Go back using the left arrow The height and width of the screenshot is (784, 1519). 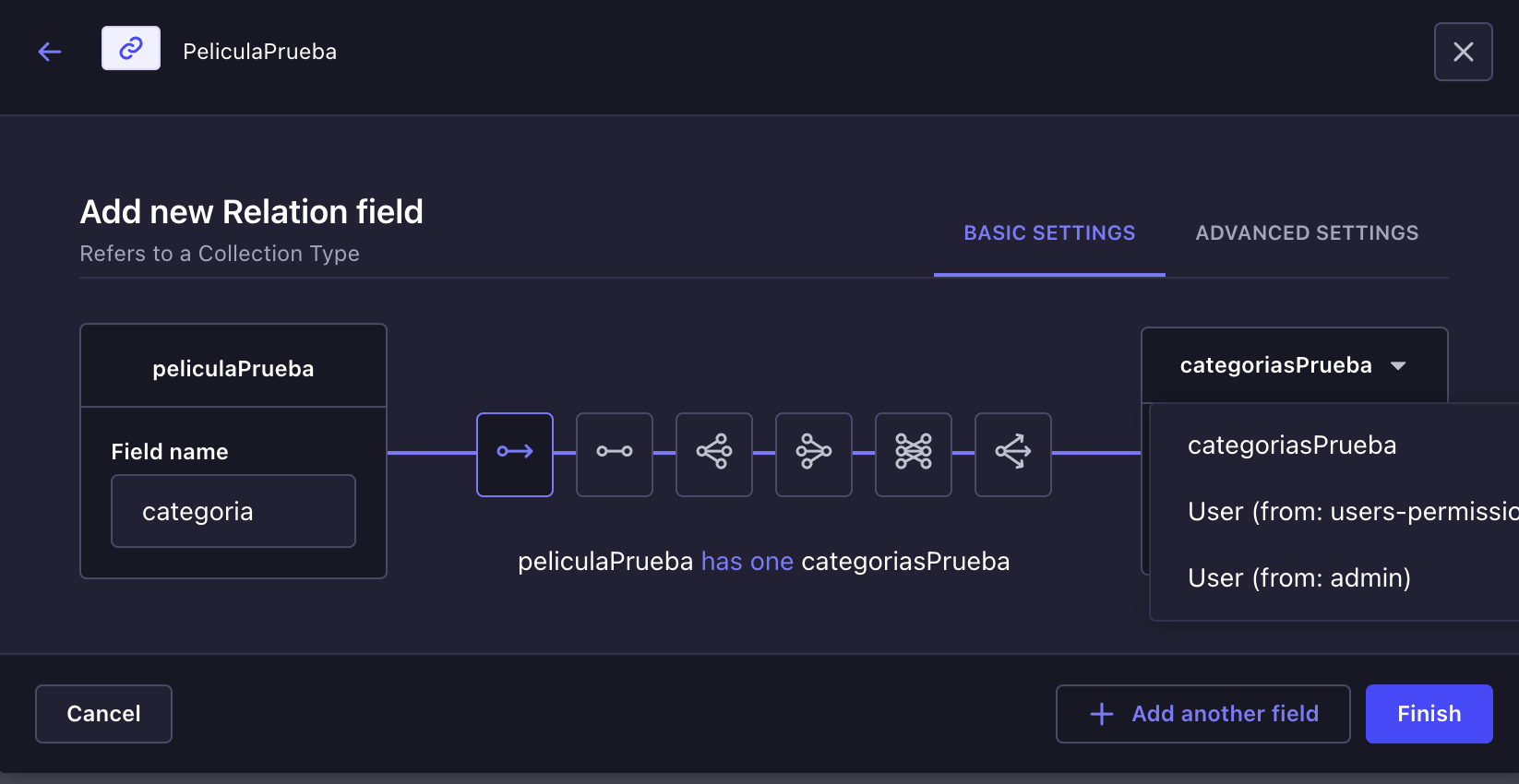[50, 52]
